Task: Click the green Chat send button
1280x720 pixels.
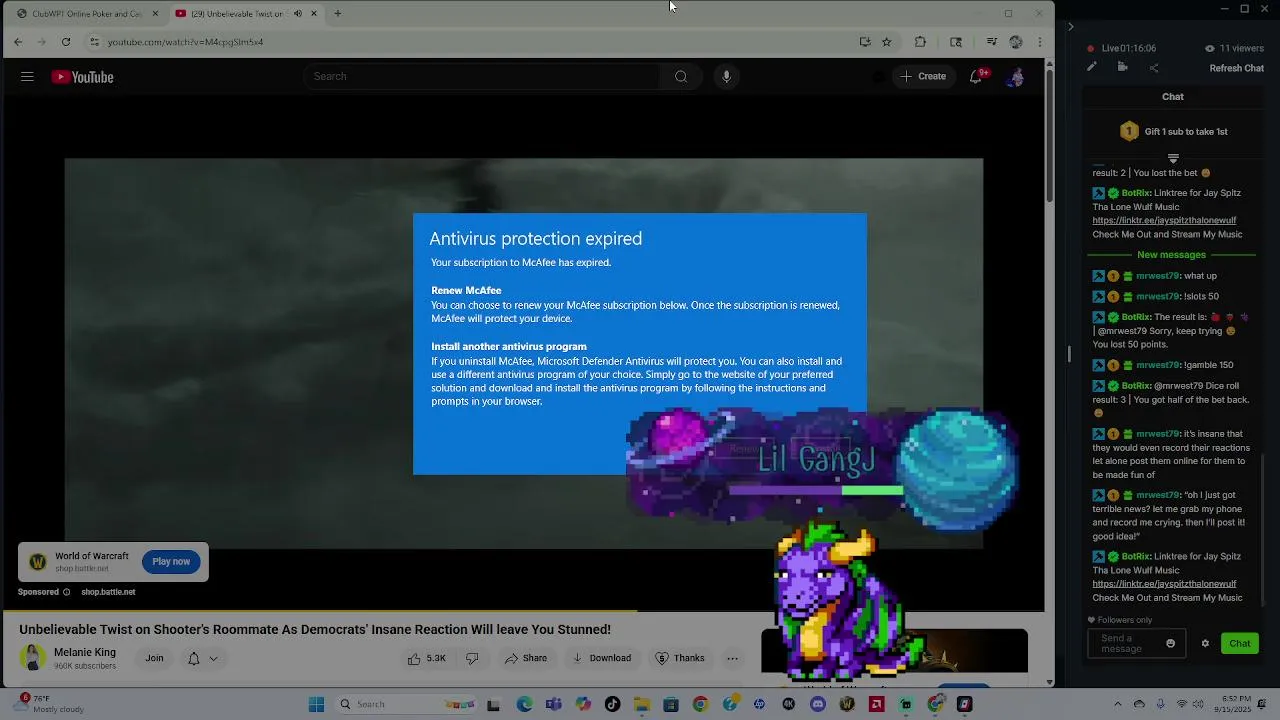Action: [1240, 644]
